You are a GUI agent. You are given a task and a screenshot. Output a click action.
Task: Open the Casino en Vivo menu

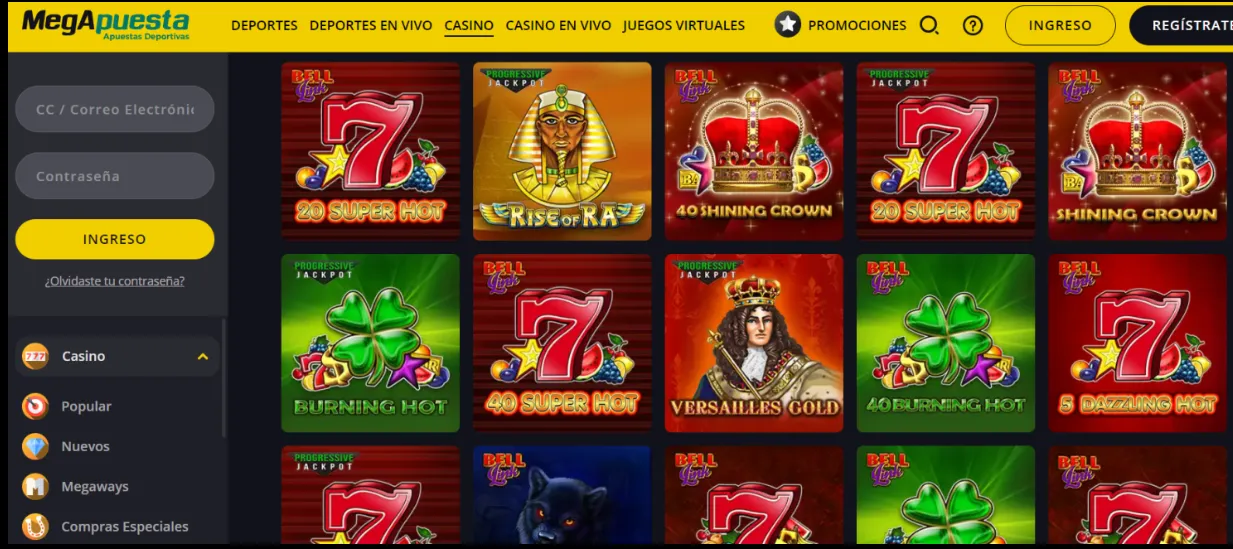(558, 26)
